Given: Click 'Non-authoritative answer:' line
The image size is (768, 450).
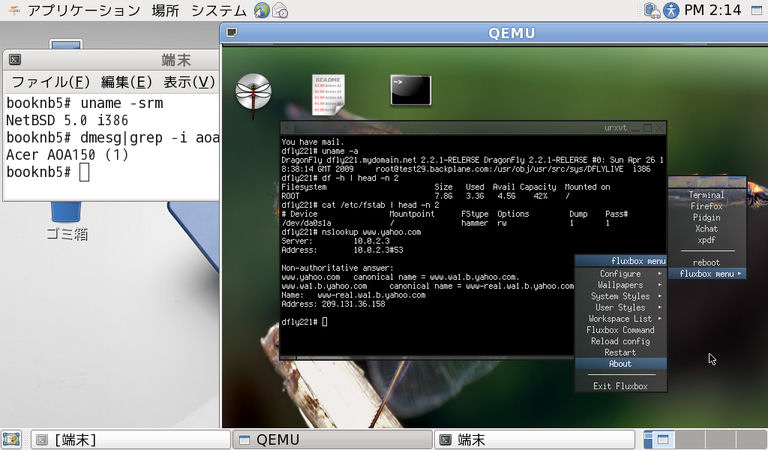Looking at the screenshot, I should [337, 268].
